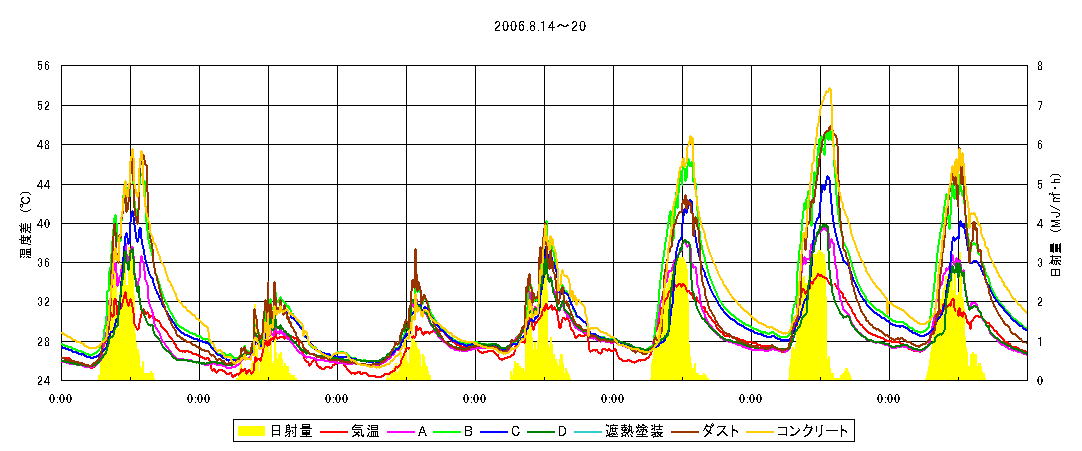This screenshot has width=1082, height=451.
Task: Select the red 気温 legend line swatch
Action: pyautogui.click(x=333, y=432)
